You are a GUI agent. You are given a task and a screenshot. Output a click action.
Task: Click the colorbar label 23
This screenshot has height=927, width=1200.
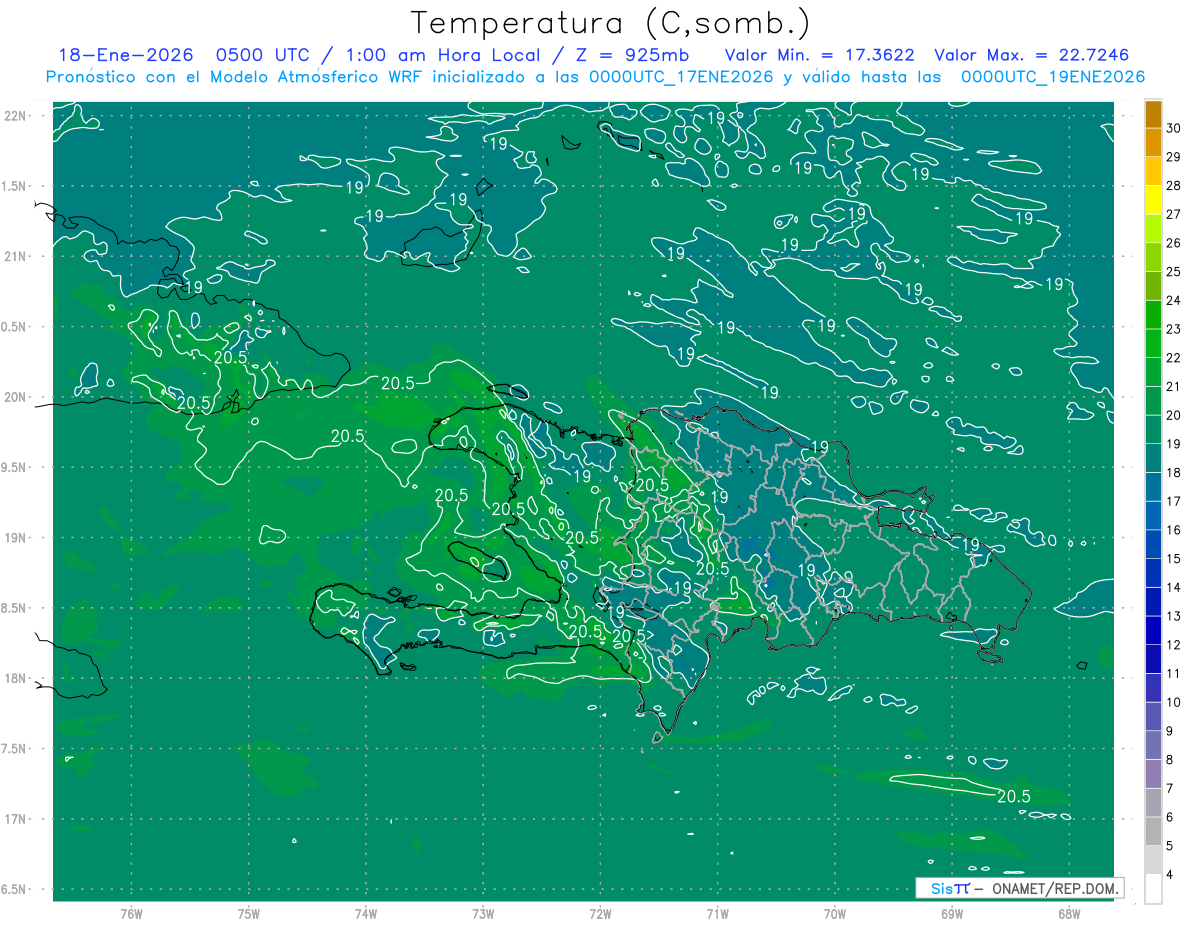pos(1173,329)
